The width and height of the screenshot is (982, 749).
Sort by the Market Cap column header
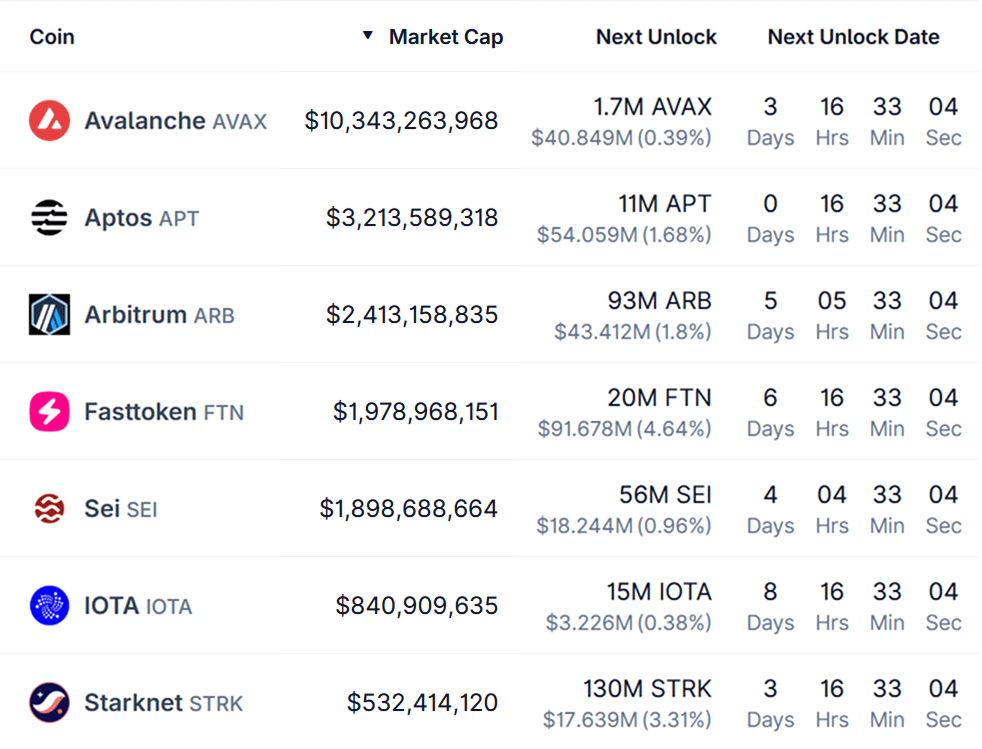coord(446,37)
